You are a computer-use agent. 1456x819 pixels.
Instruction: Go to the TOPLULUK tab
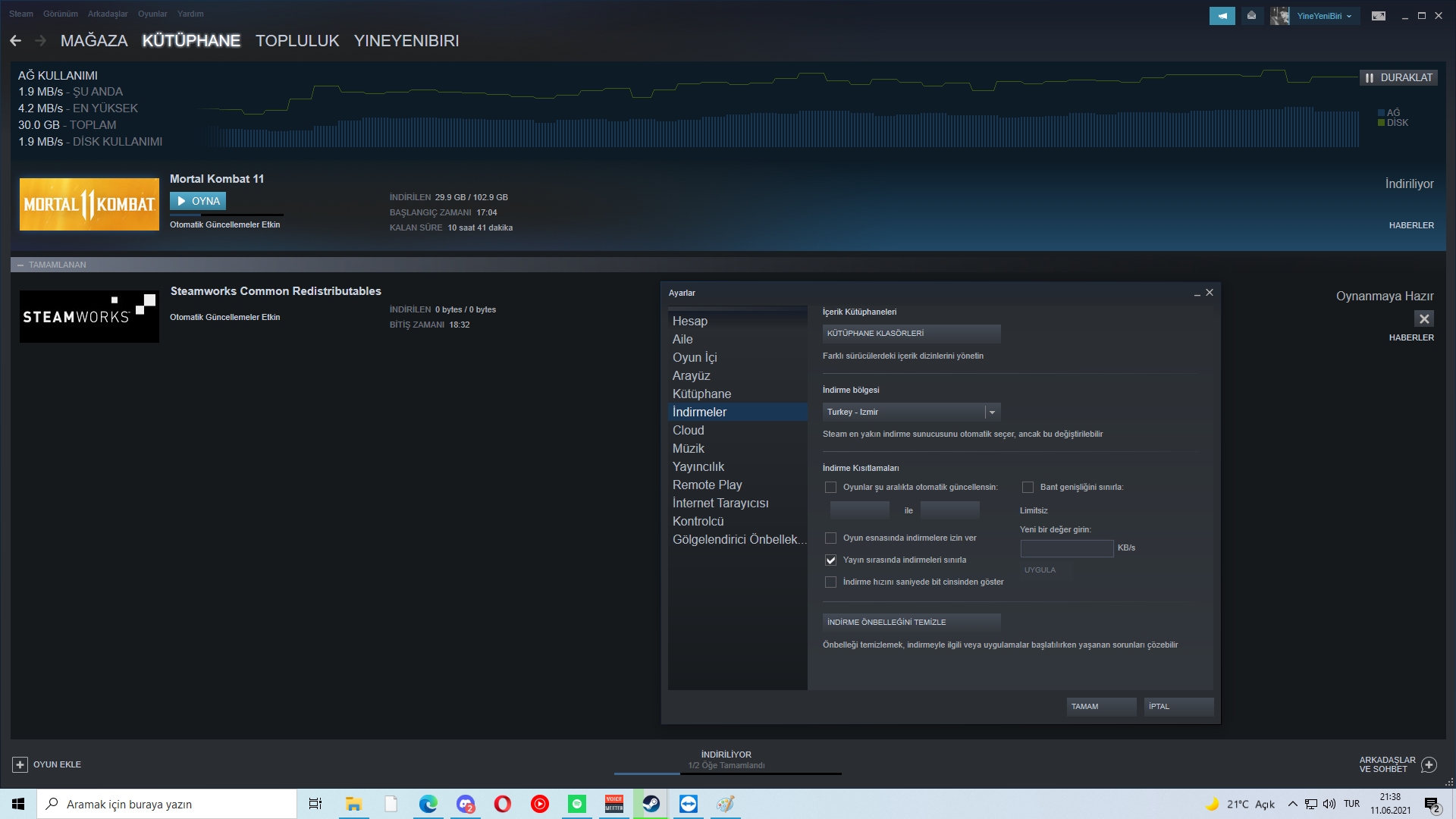(297, 41)
